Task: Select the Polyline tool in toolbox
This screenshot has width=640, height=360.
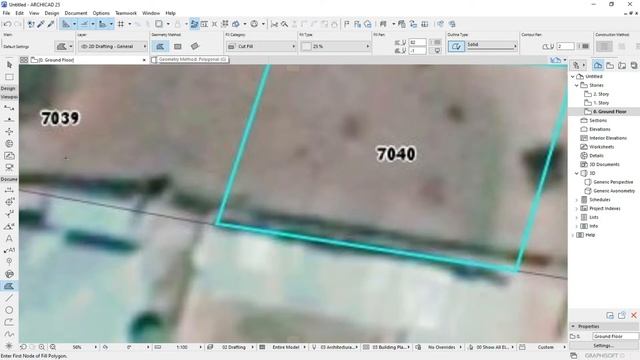Action: tap(9, 322)
